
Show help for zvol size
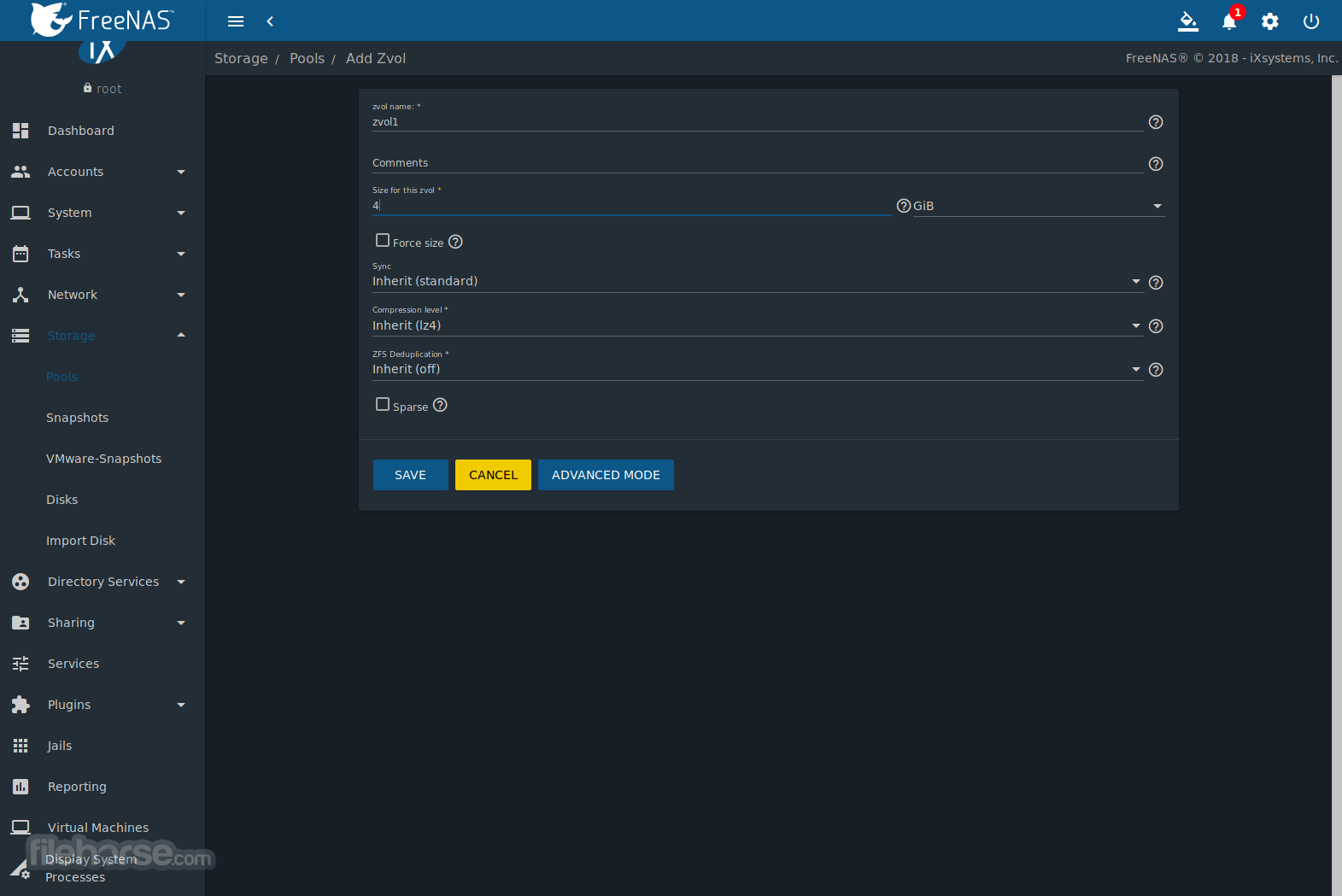(904, 206)
